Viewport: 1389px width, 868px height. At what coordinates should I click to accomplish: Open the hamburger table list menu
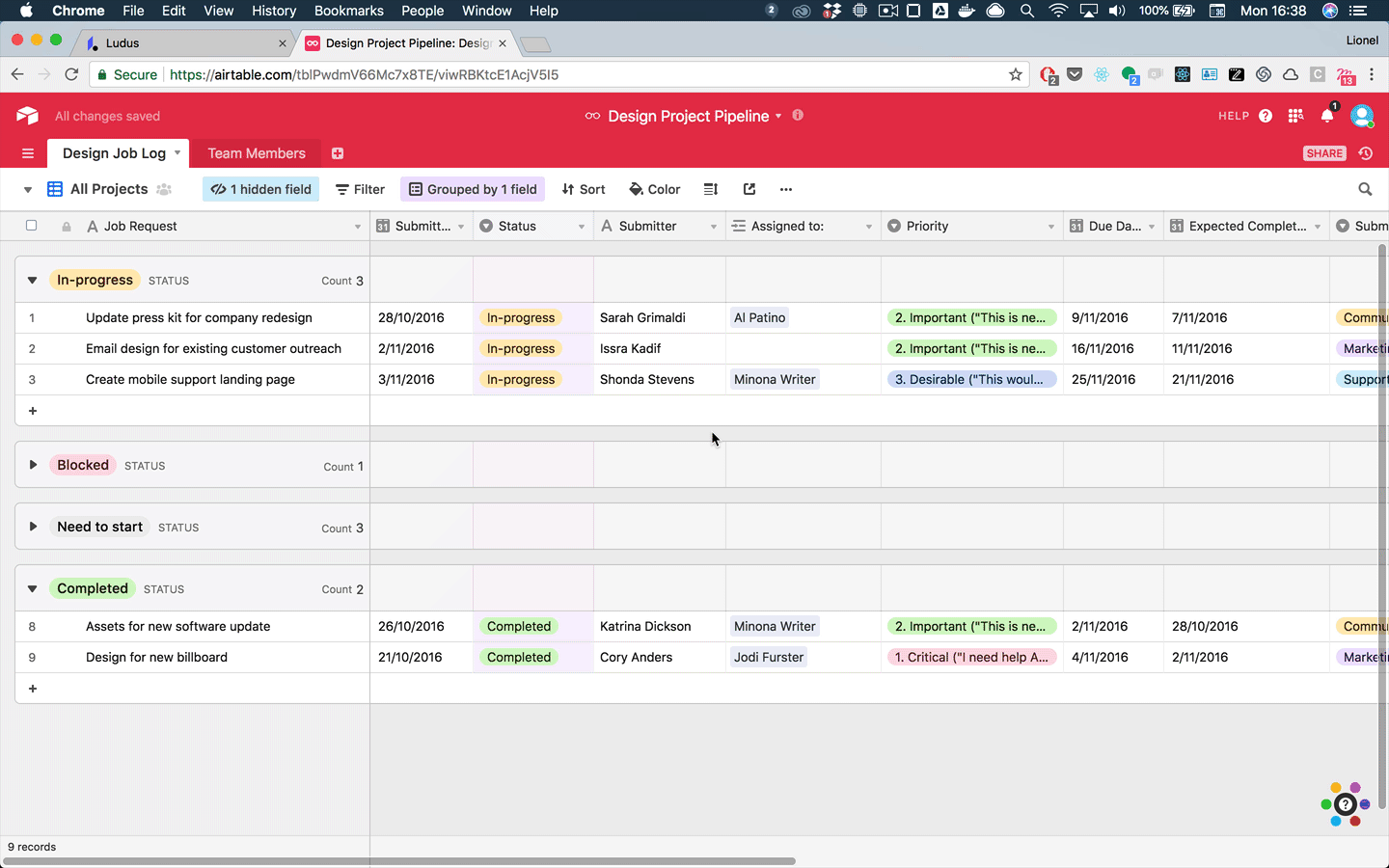(x=28, y=153)
